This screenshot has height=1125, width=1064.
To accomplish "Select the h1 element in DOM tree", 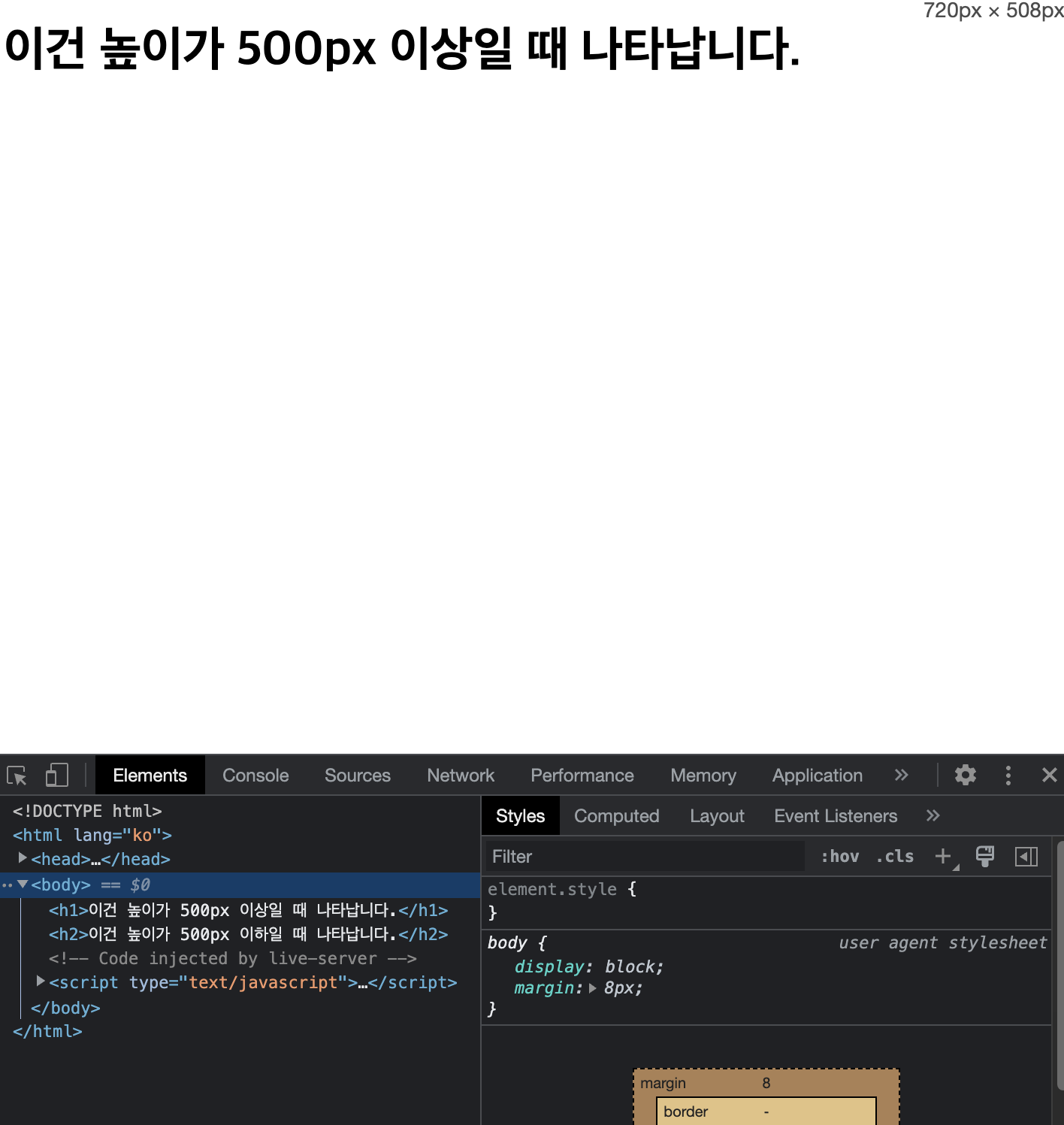I will pos(248,910).
